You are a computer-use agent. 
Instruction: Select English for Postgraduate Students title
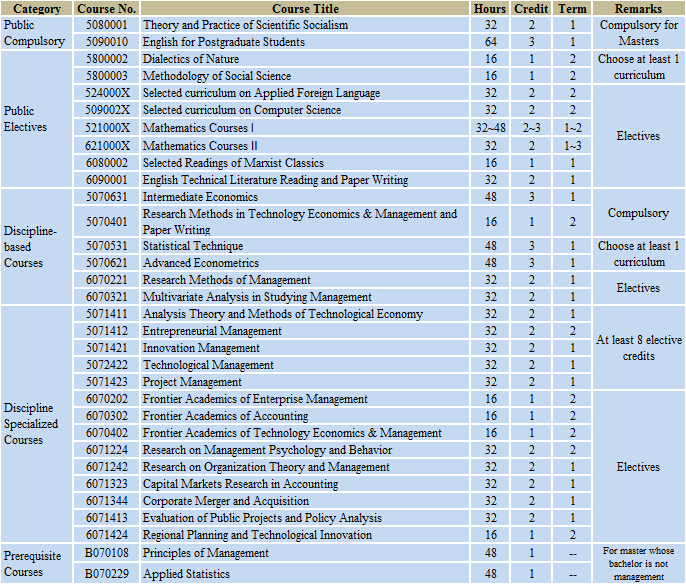(224, 42)
